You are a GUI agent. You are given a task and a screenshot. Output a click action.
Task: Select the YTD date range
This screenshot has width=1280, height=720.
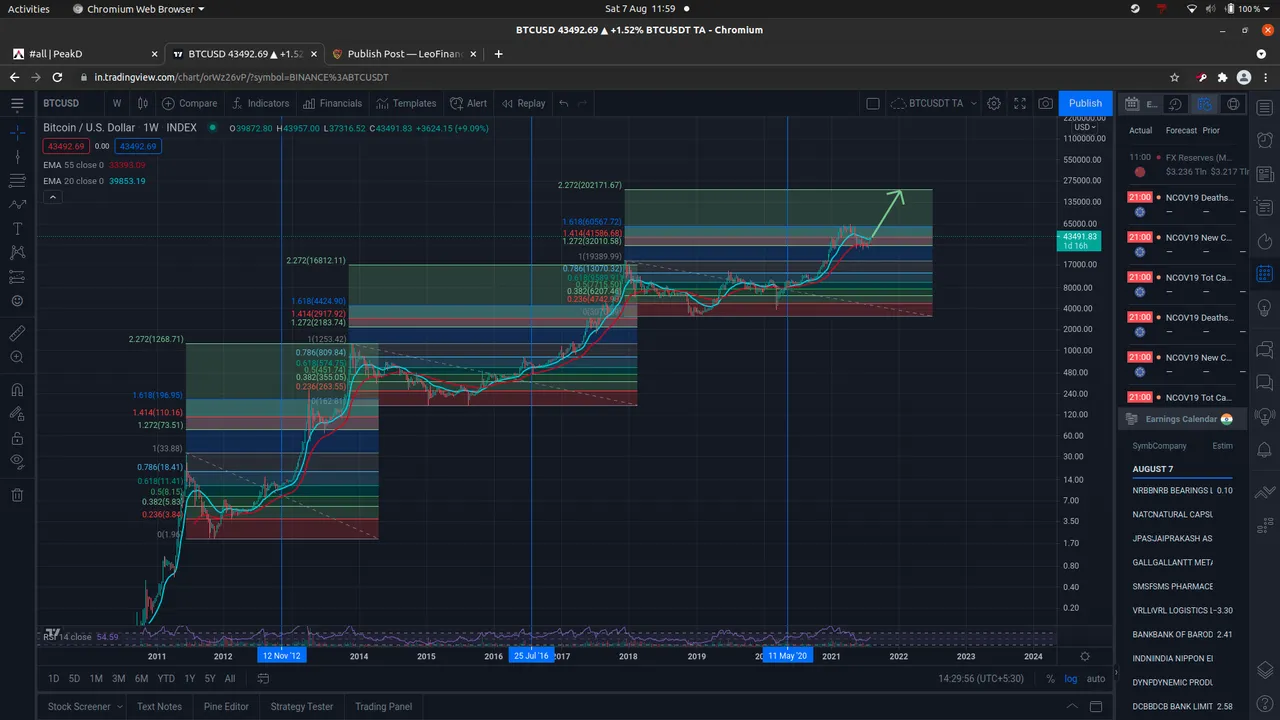click(x=166, y=679)
